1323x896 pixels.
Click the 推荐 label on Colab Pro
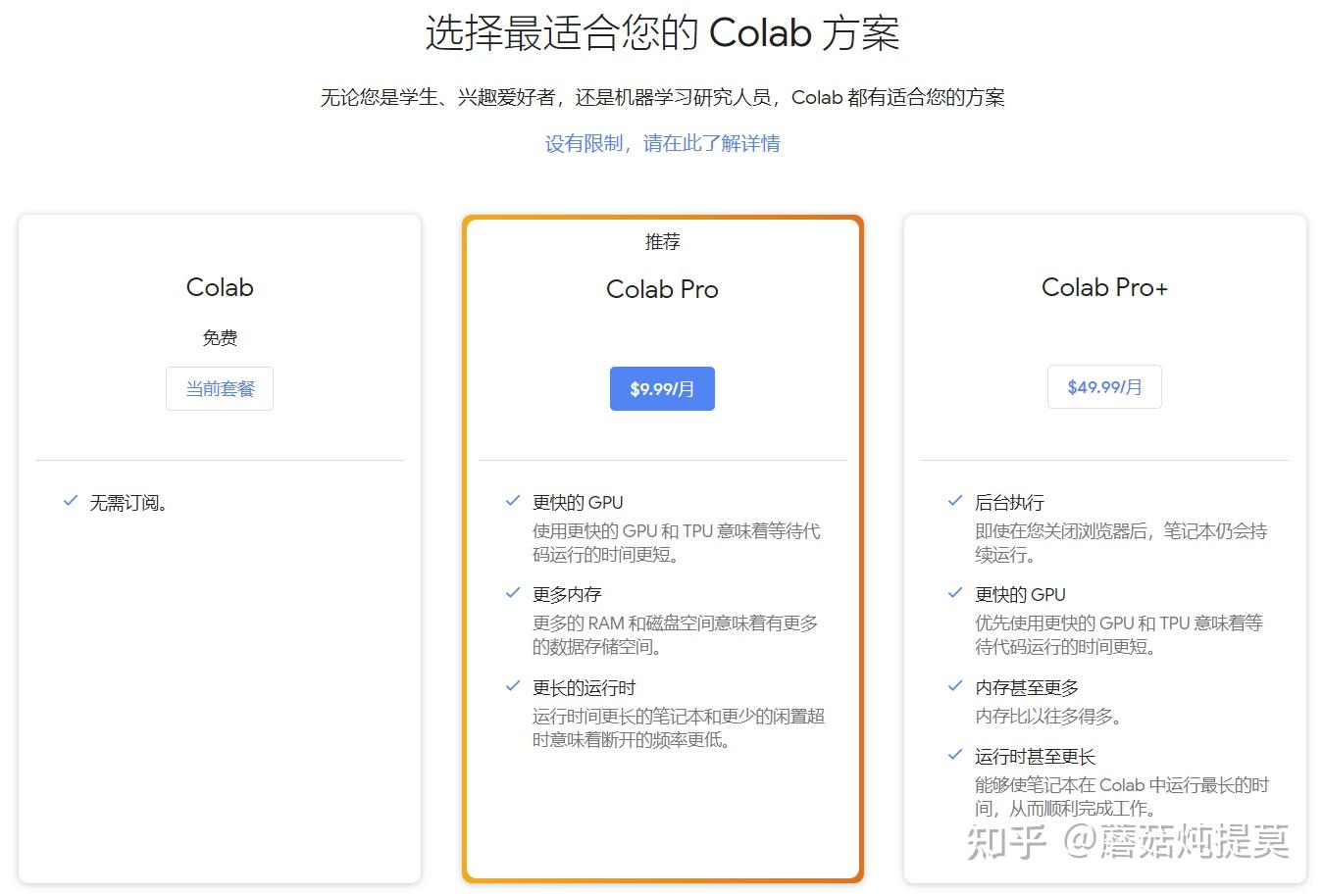pos(662,242)
